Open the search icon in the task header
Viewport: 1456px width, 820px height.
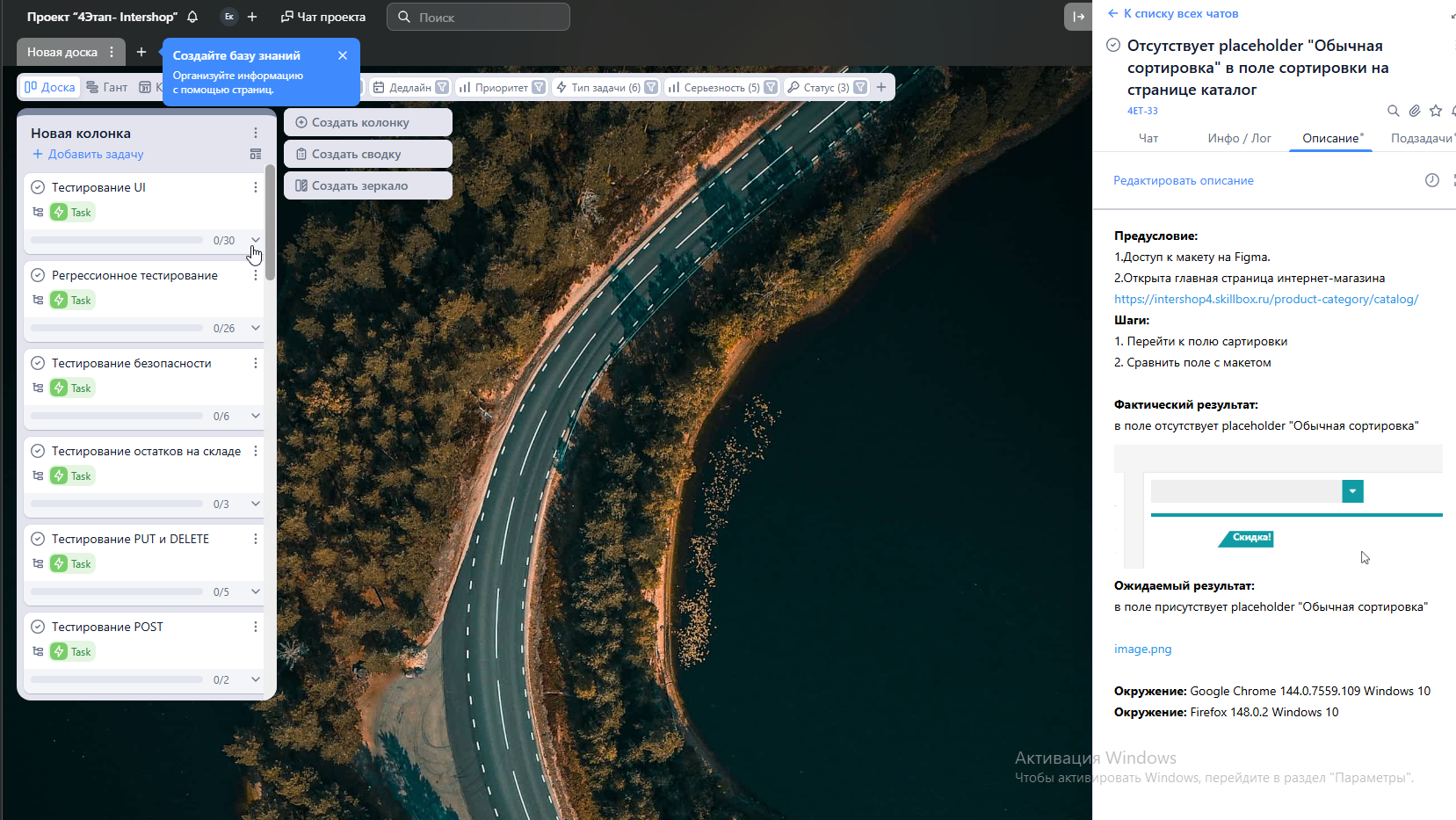coord(1394,111)
